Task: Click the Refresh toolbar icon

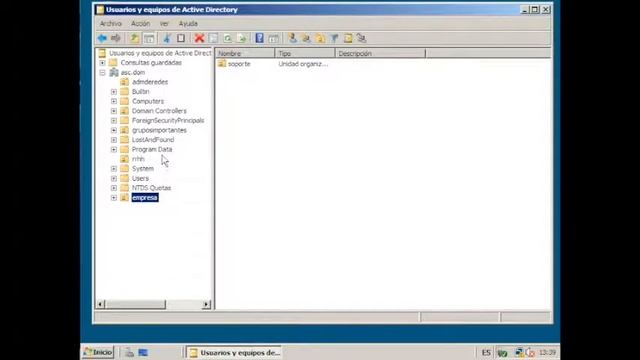Action: click(228, 38)
